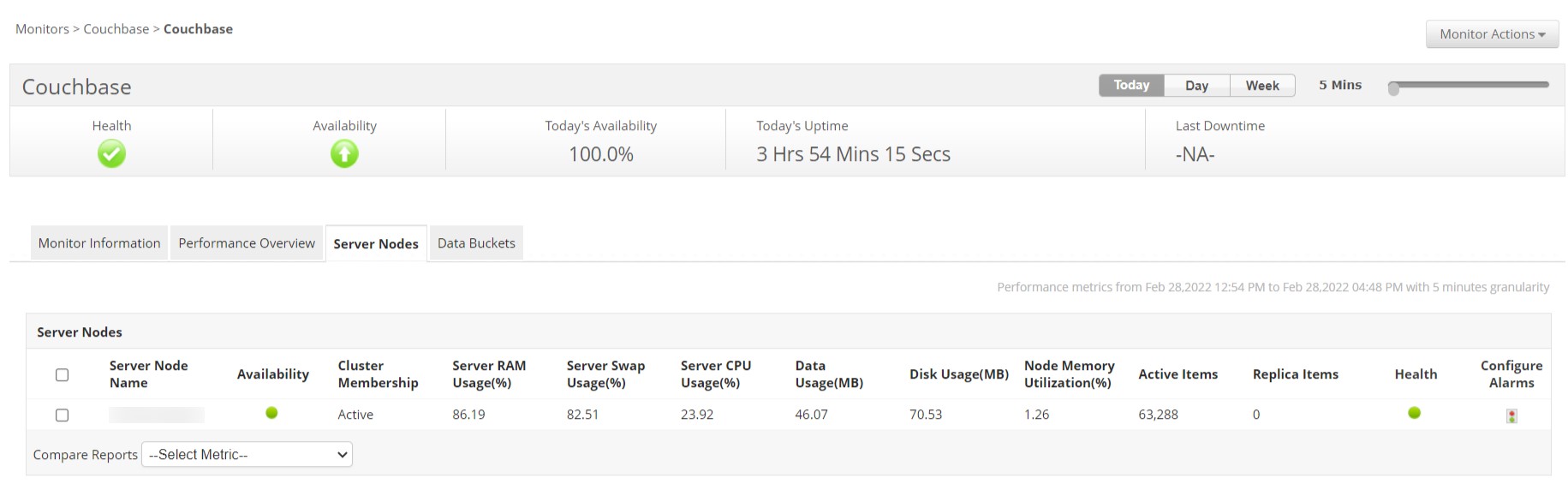1568x484 pixels.
Task: Click the green Availability up-arrow icon
Action: (344, 154)
